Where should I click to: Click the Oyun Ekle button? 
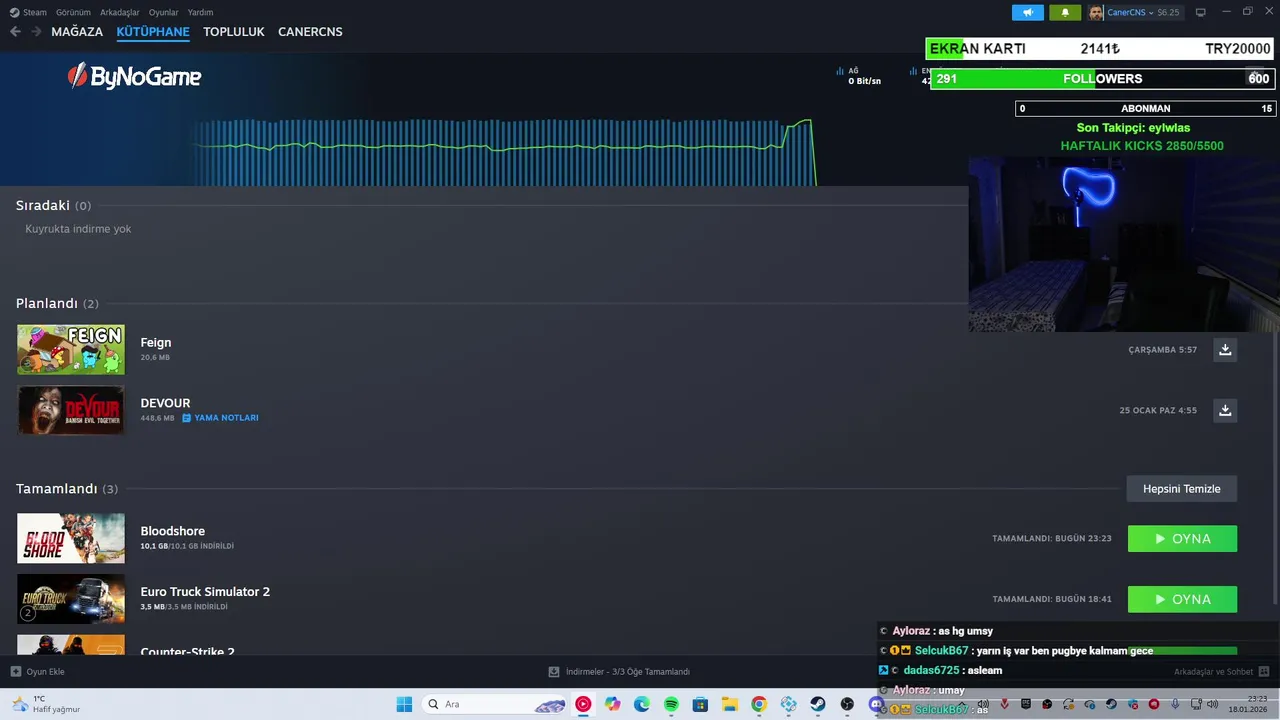[x=38, y=672]
